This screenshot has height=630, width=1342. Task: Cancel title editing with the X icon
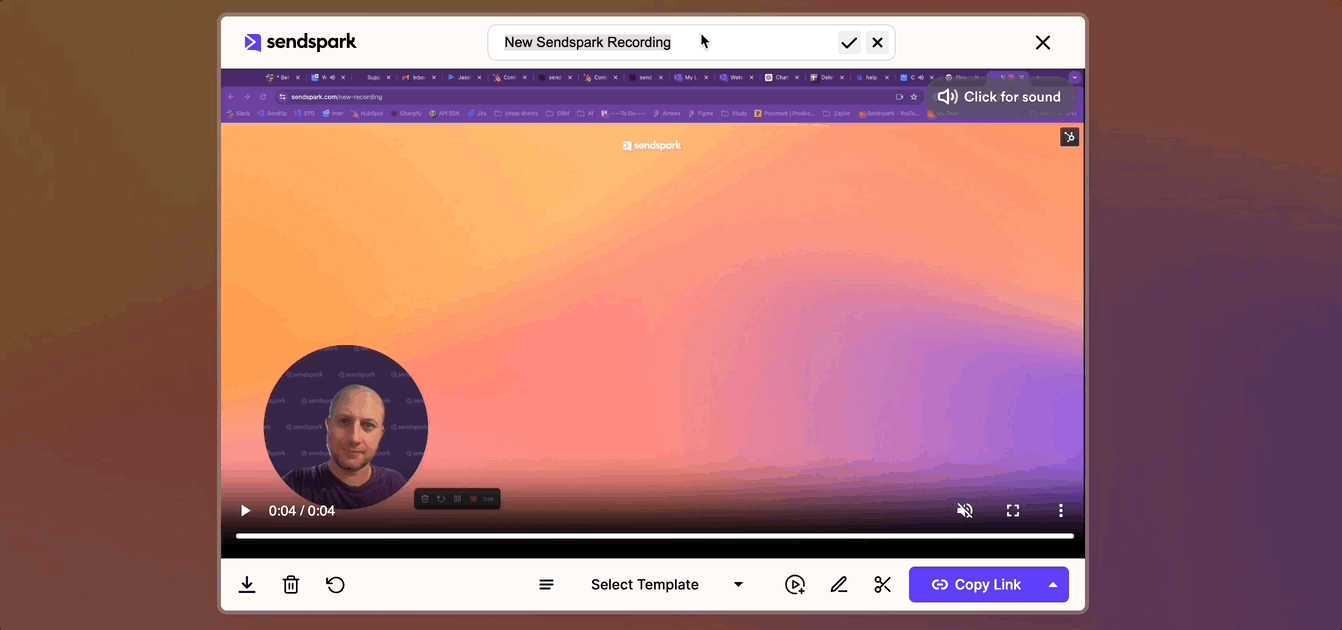coord(877,42)
